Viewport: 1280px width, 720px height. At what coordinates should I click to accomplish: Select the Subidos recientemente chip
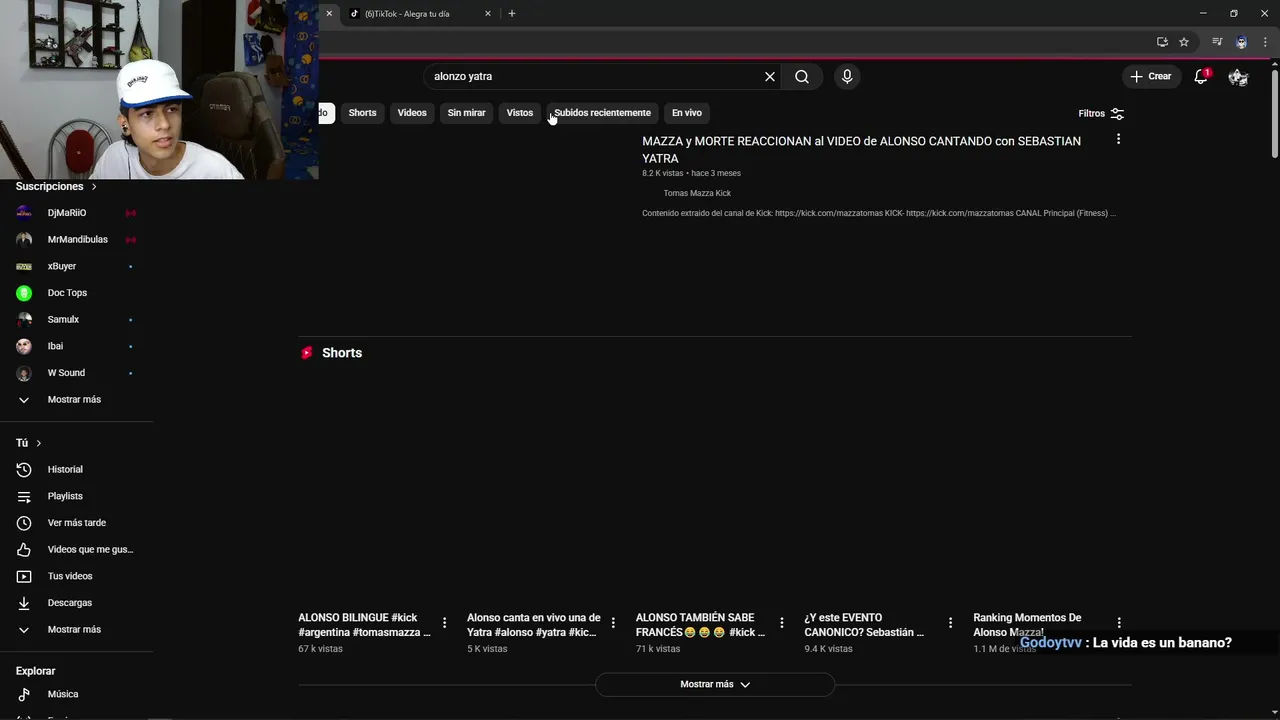pyautogui.click(x=602, y=113)
